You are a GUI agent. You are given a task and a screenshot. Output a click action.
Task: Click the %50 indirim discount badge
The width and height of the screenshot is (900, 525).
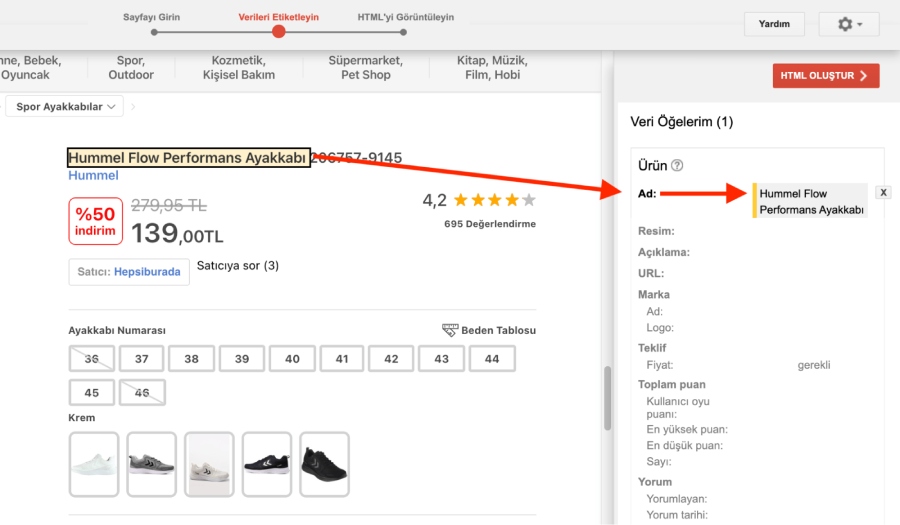pos(96,221)
